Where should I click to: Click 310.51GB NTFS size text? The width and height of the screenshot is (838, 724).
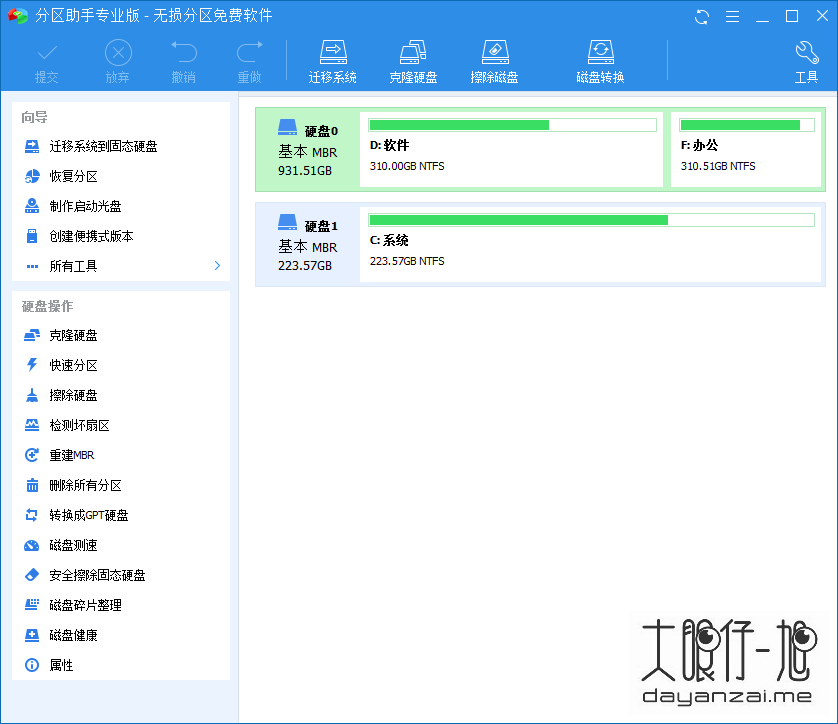click(718, 166)
